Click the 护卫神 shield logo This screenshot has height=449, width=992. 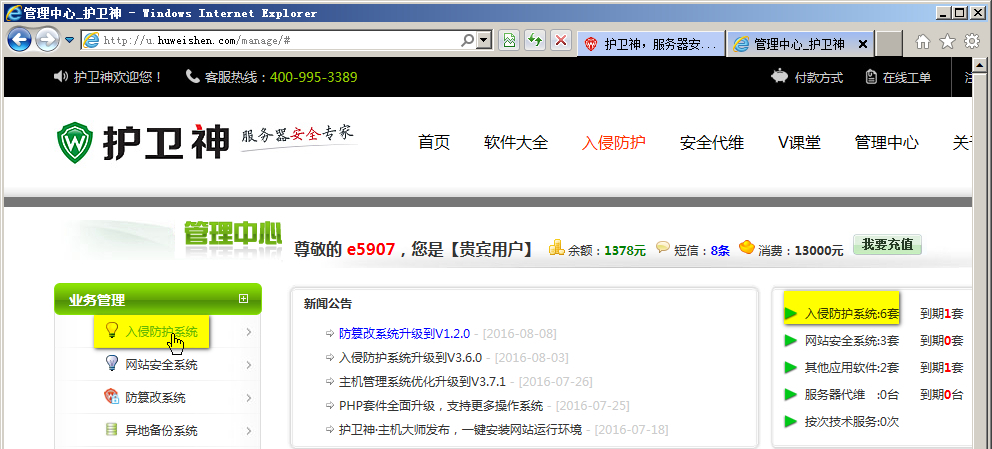(76, 143)
